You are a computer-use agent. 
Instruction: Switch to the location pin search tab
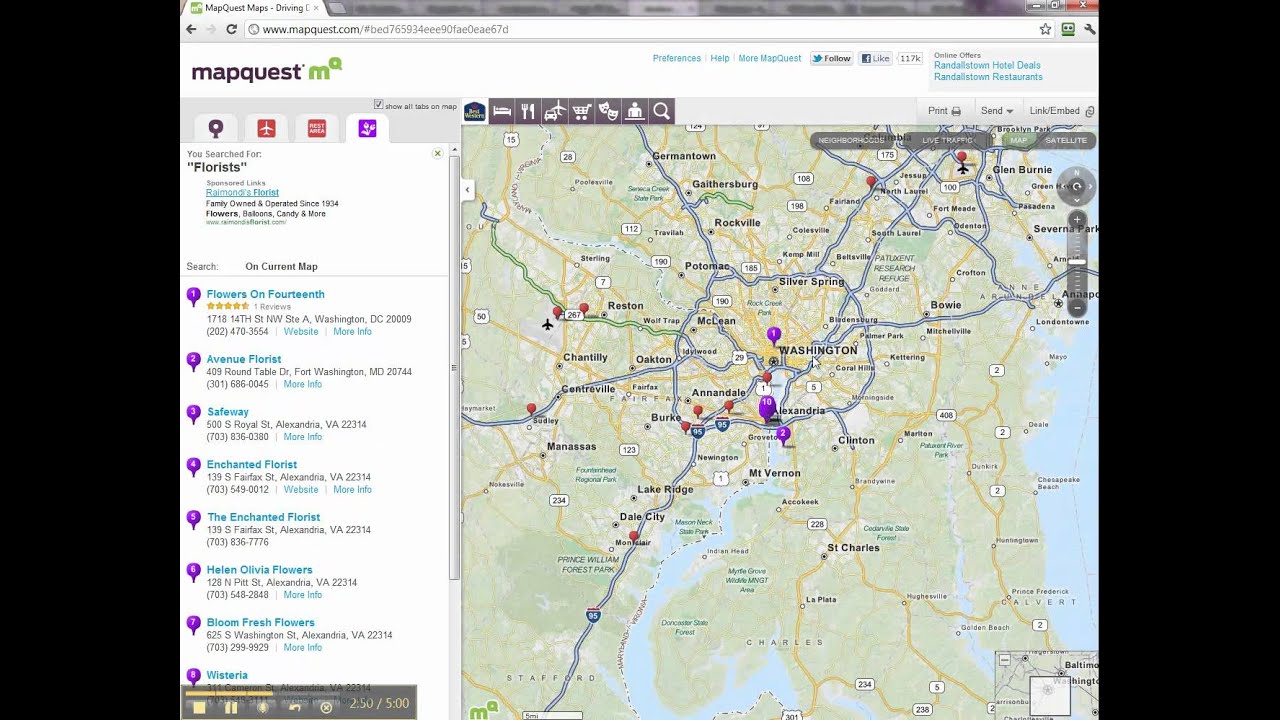coord(216,128)
